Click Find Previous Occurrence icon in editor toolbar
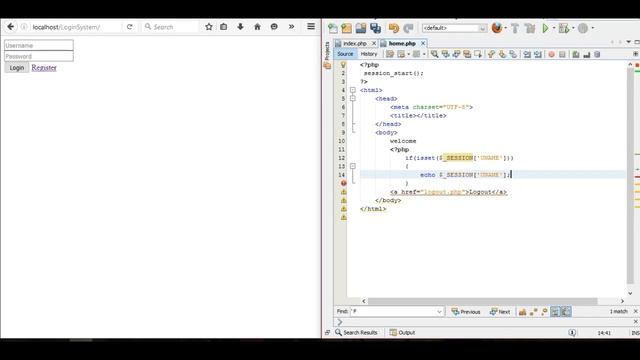 coord(445,54)
